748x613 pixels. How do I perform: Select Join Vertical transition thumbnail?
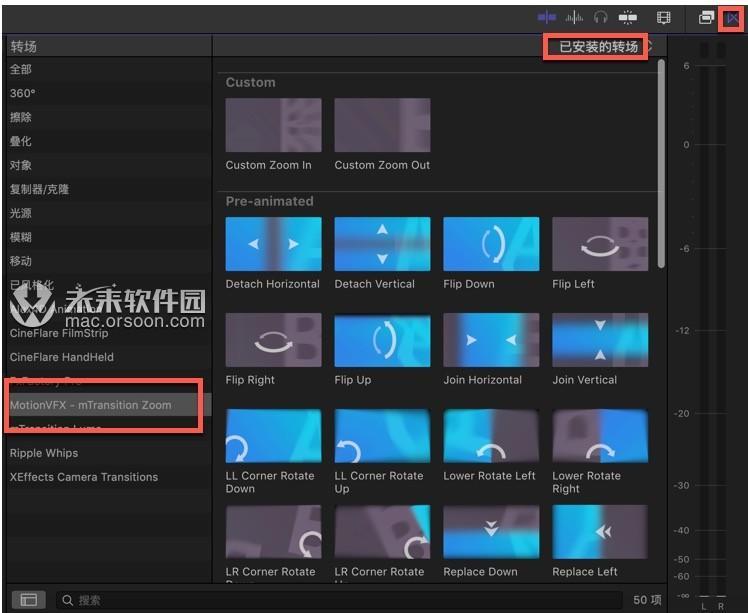pos(600,340)
